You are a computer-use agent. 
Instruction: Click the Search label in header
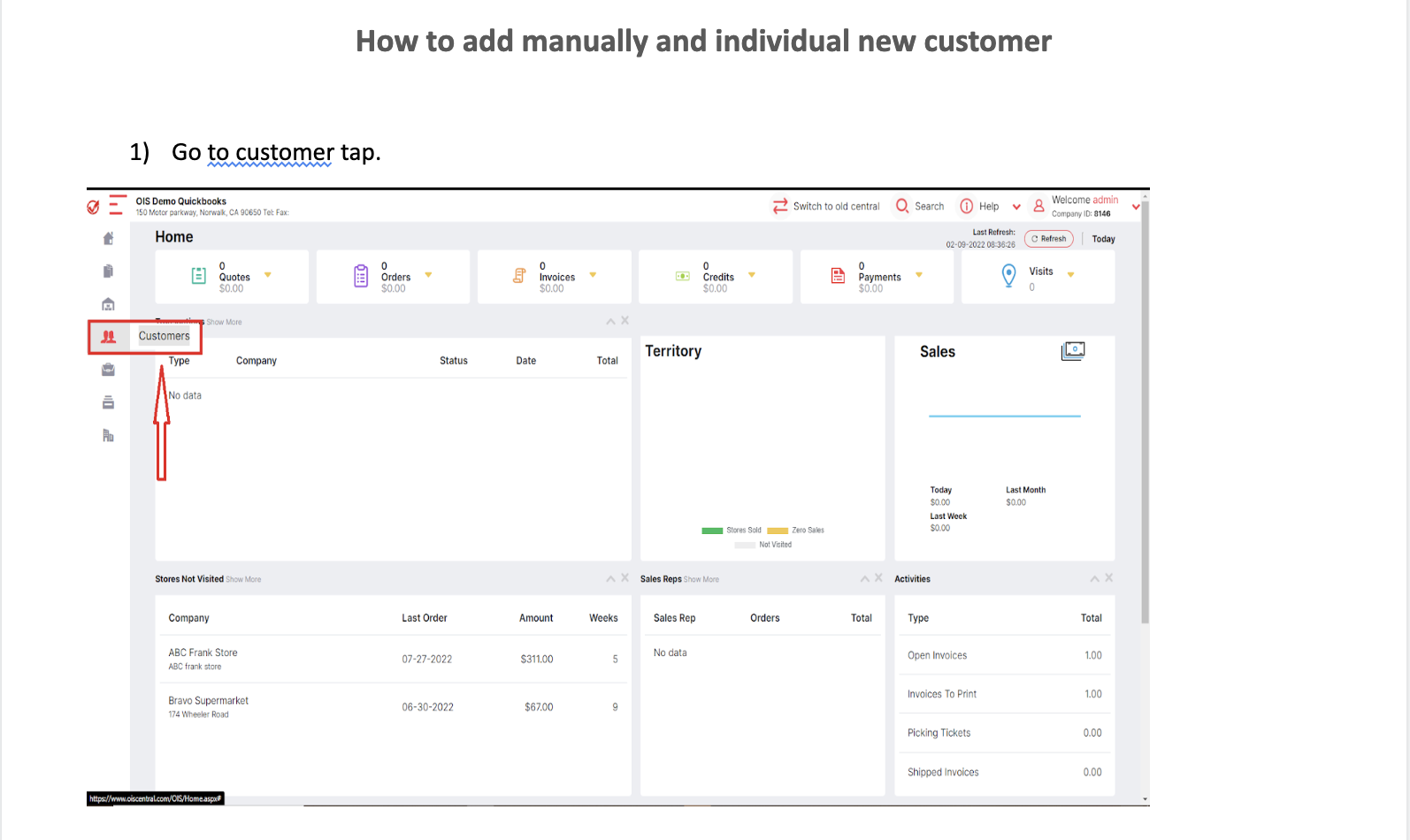[930, 206]
